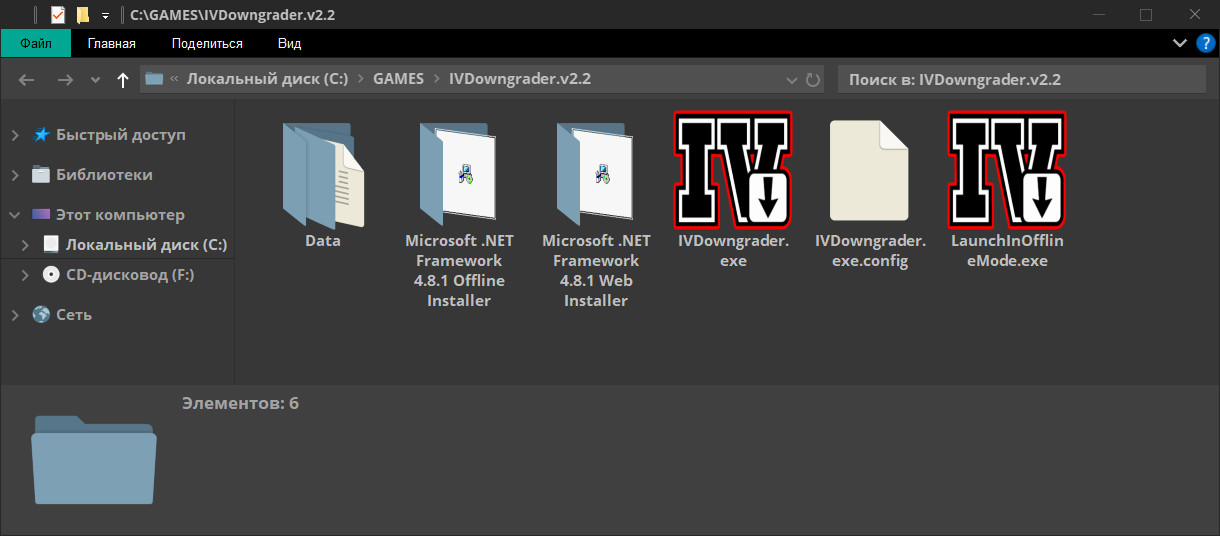1220x536 pixels.
Task: Click the IVDowngrader.v2.2 breadcrumb segment
Action: (x=520, y=78)
